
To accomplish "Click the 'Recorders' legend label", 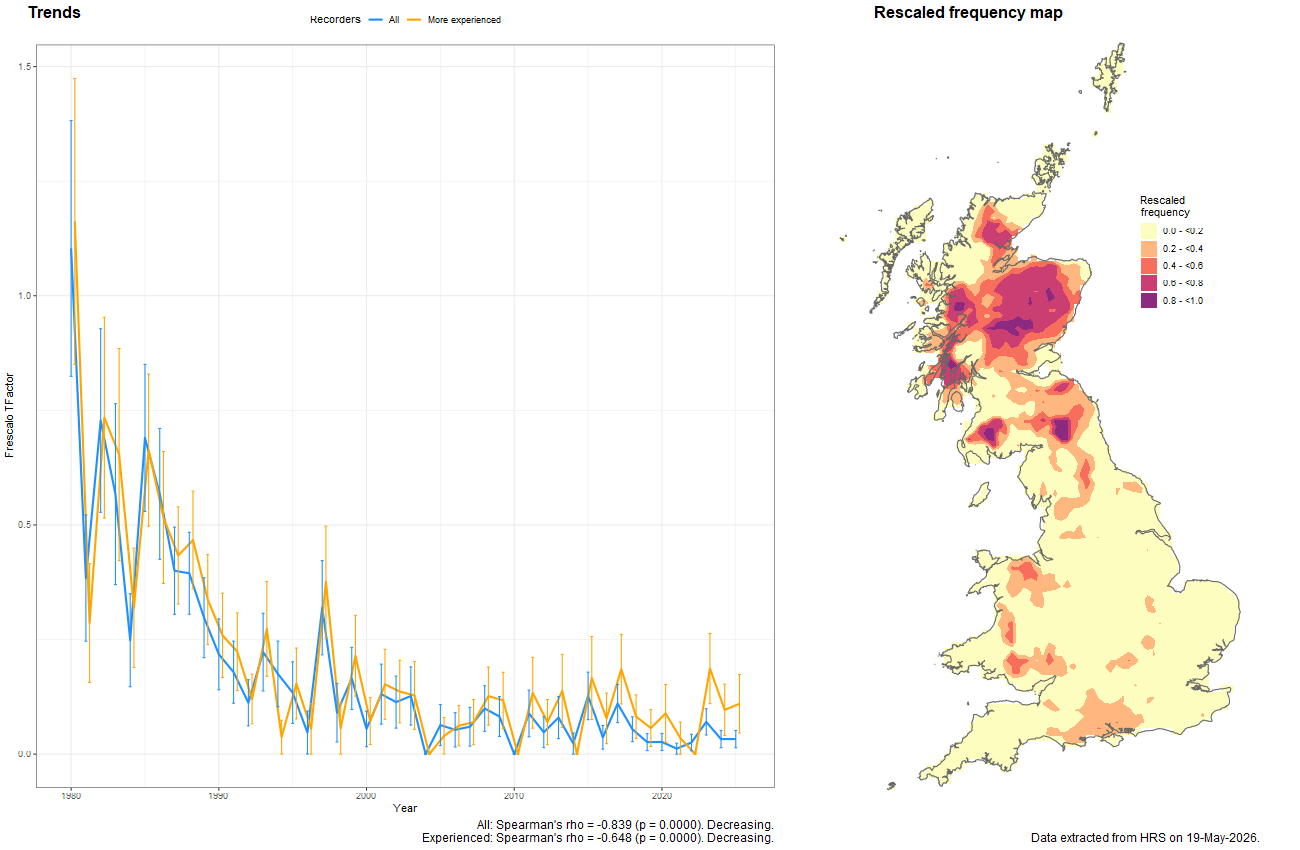I will point(335,20).
